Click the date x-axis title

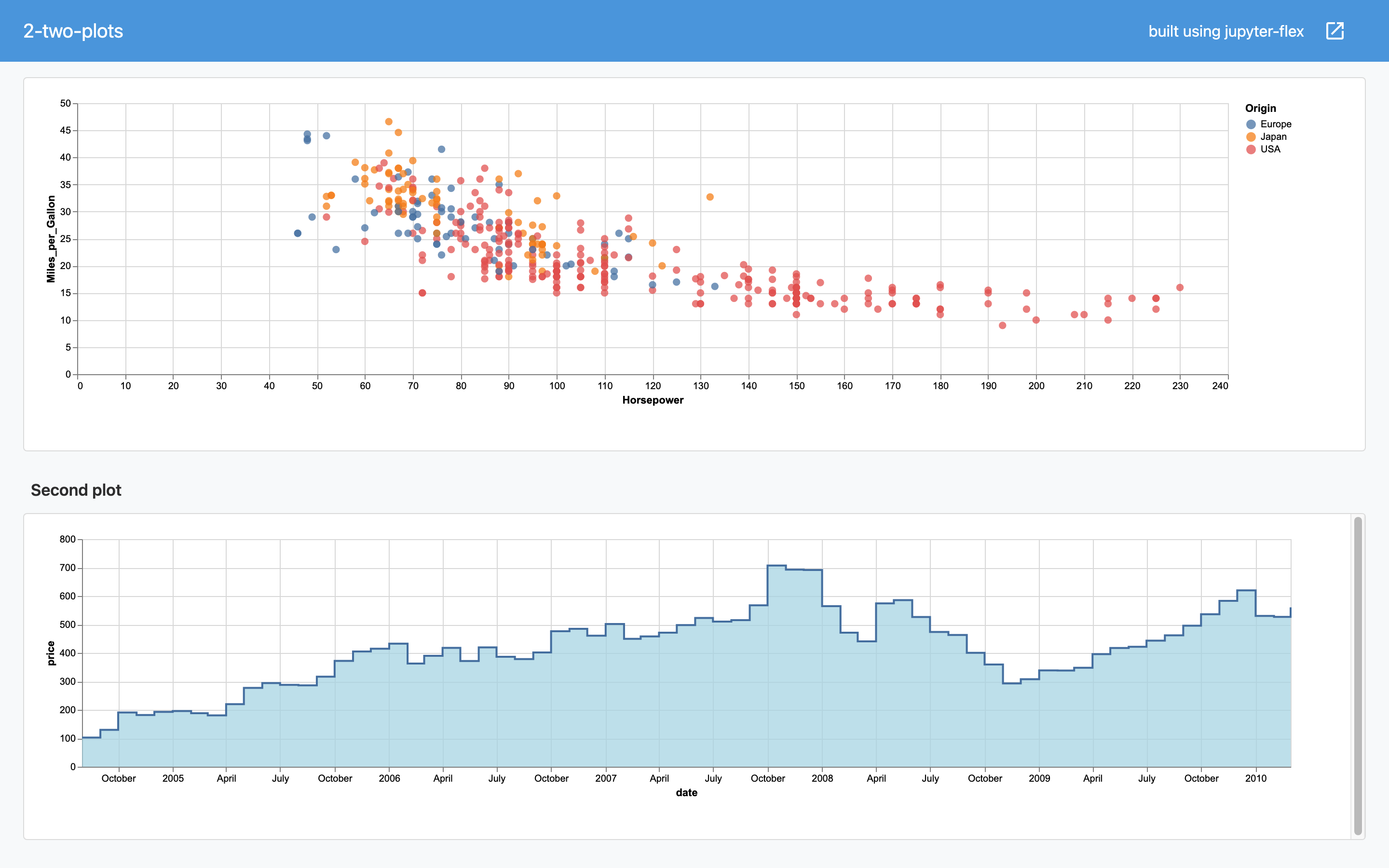[x=686, y=793]
